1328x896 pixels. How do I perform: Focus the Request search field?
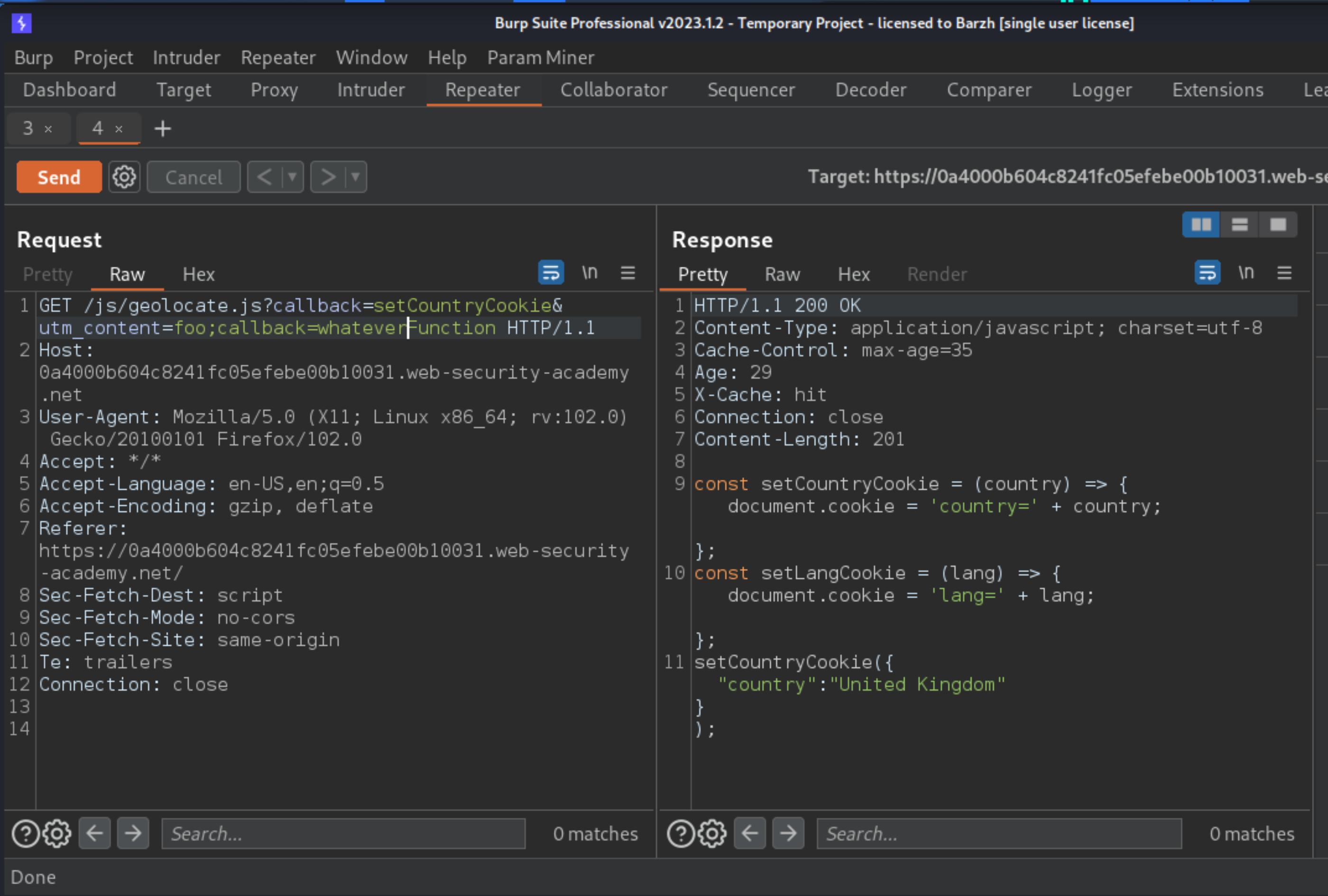pyautogui.click(x=343, y=833)
